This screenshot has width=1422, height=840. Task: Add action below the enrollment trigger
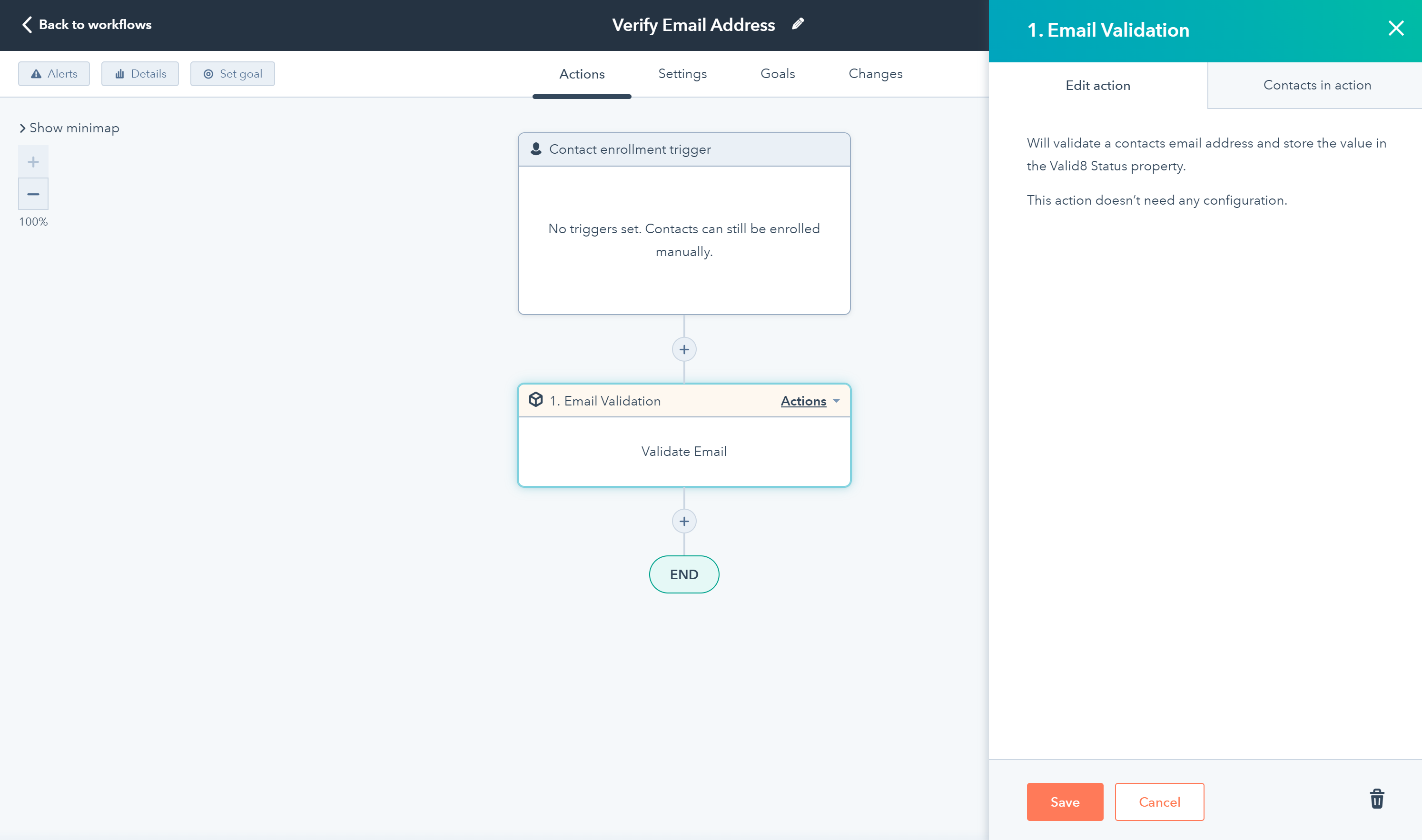[x=684, y=350]
